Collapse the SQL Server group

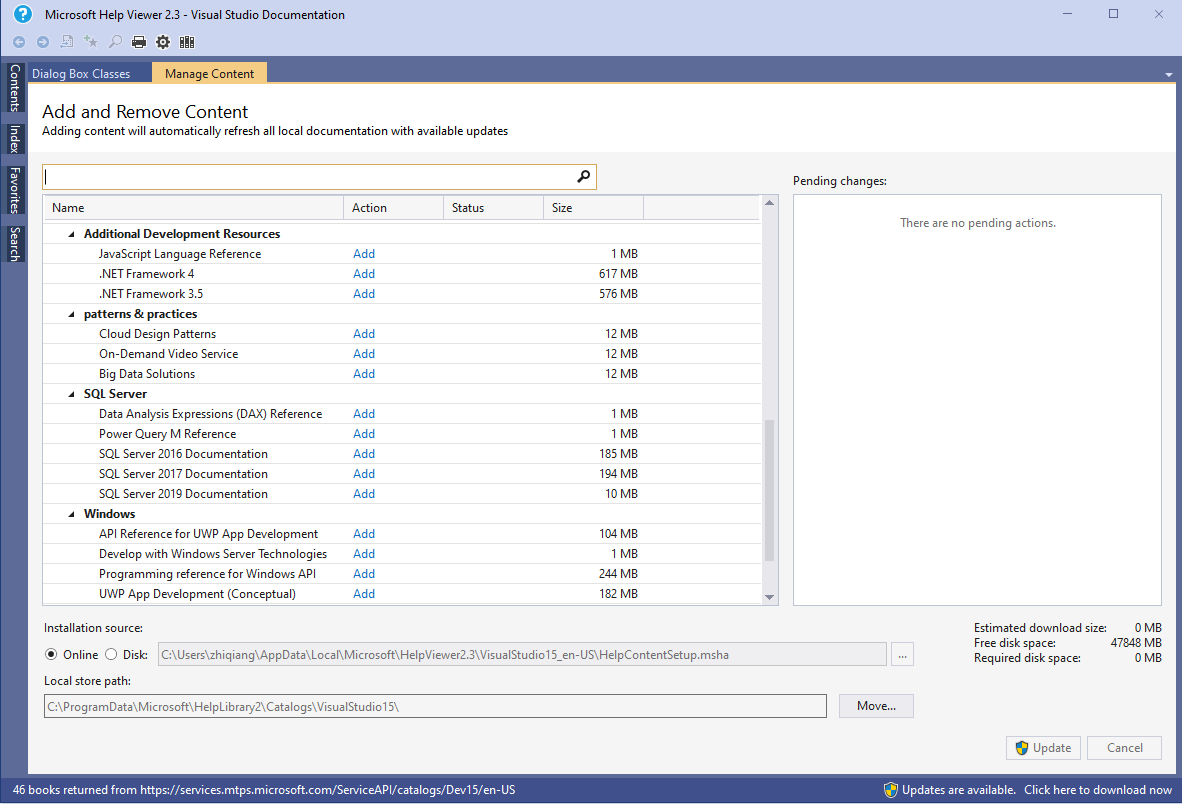72,394
